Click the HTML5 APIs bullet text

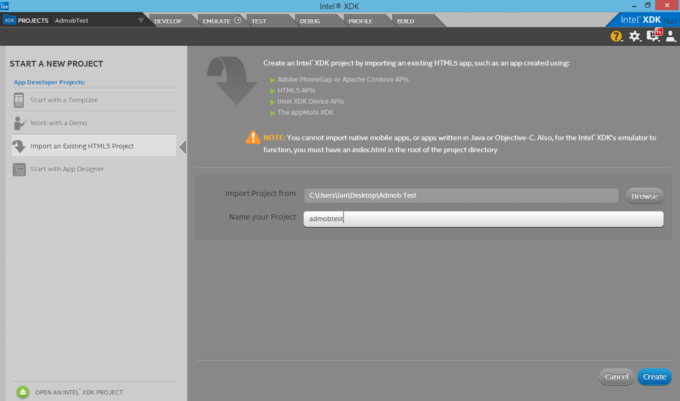[x=296, y=90]
